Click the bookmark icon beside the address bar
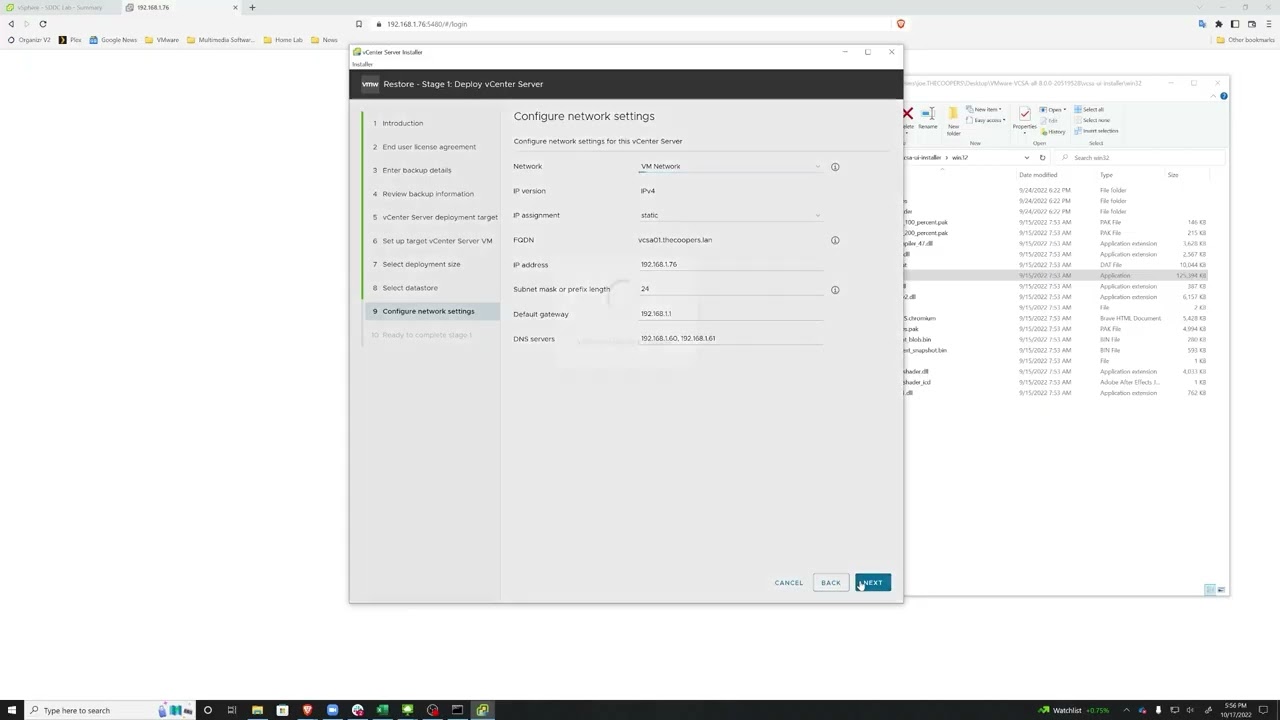The width and height of the screenshot is (1280, 720). coord(359,24)
